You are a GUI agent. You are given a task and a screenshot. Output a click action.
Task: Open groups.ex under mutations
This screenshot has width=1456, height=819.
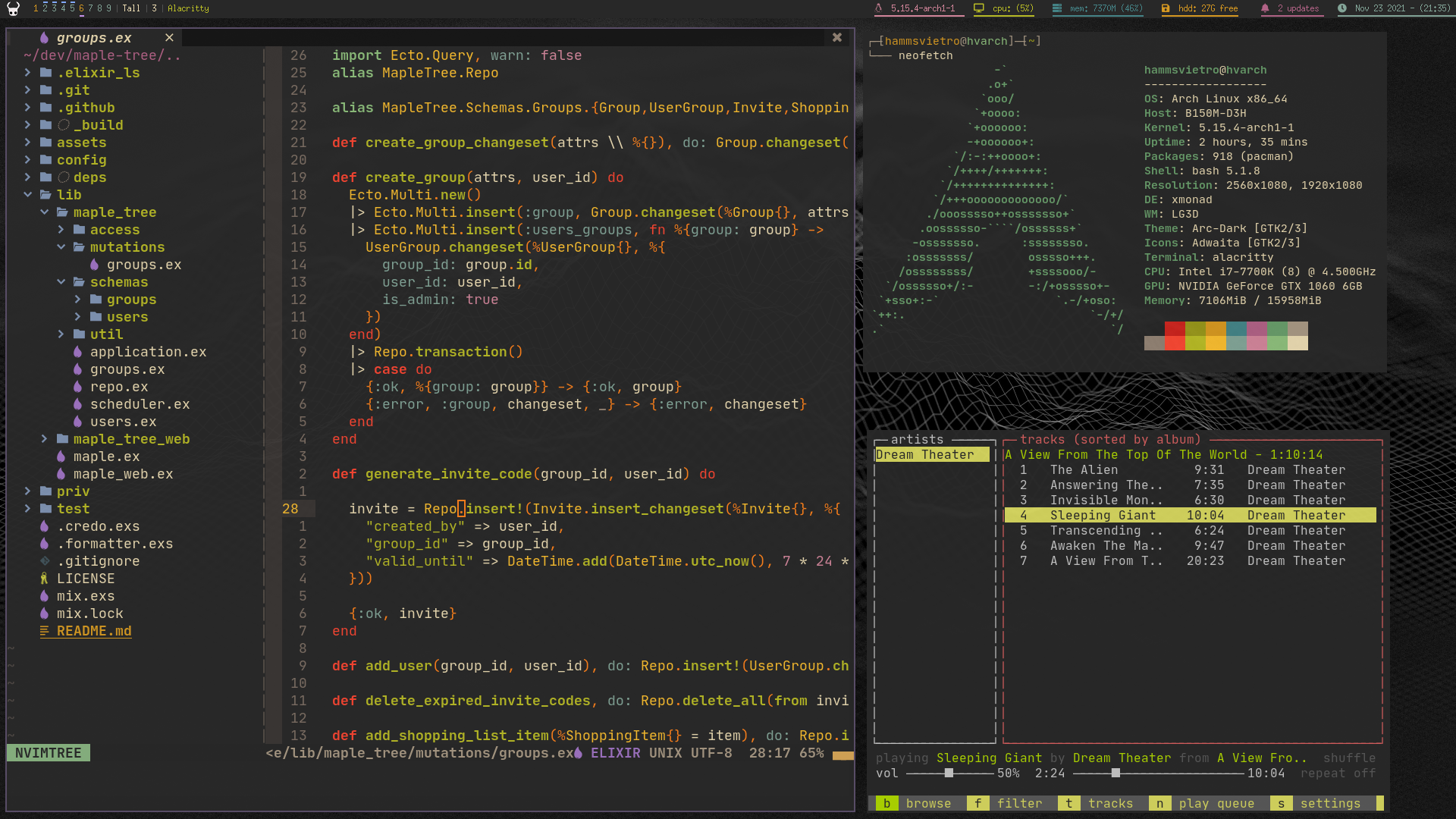point(143,265)
